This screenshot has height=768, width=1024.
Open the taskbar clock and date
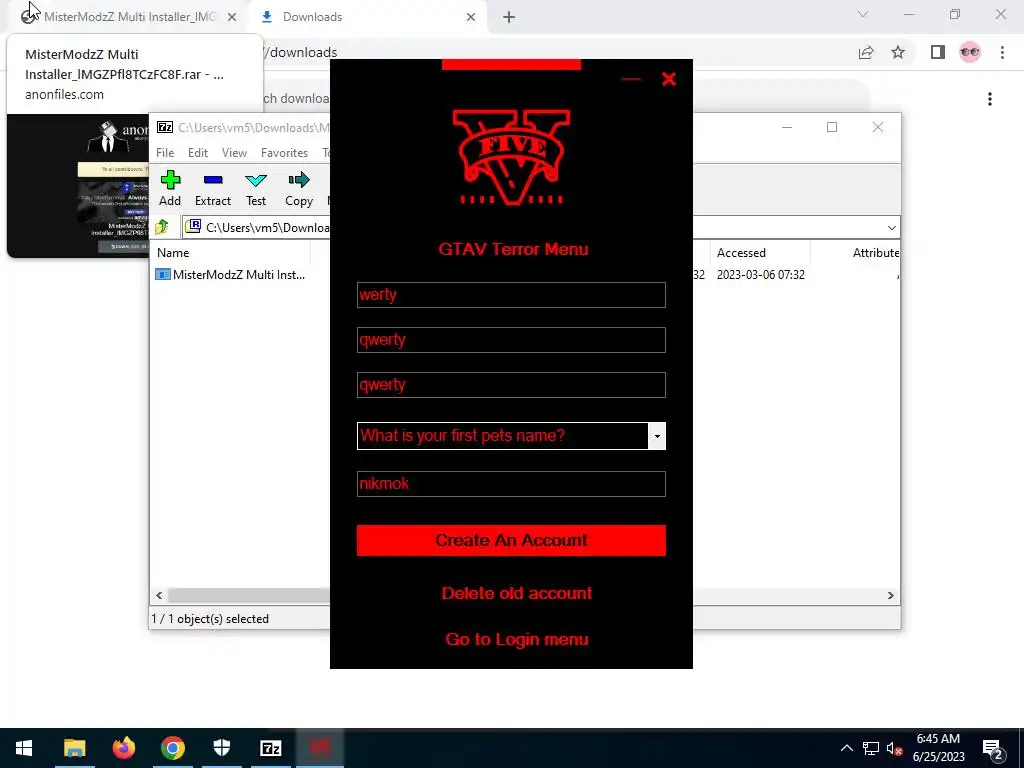click(938, 748)
